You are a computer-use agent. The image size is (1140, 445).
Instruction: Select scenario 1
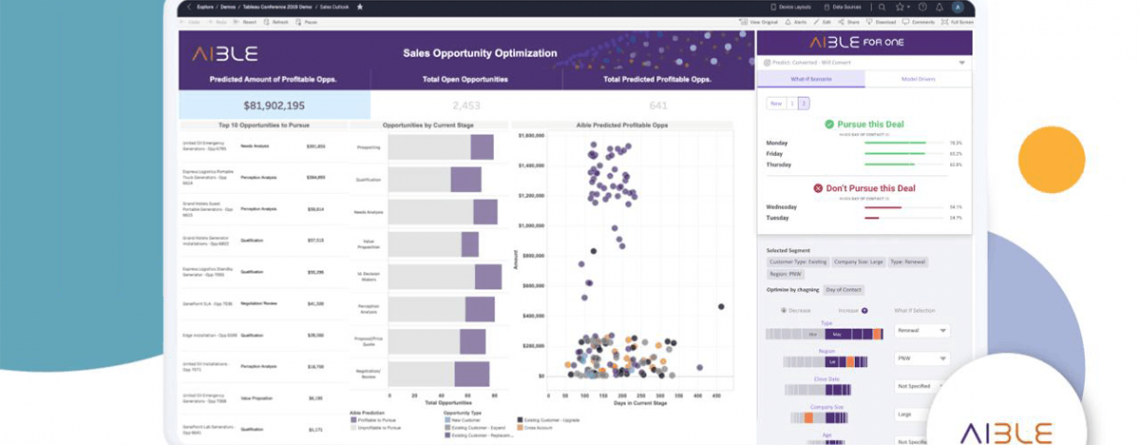tap(792, 103)
